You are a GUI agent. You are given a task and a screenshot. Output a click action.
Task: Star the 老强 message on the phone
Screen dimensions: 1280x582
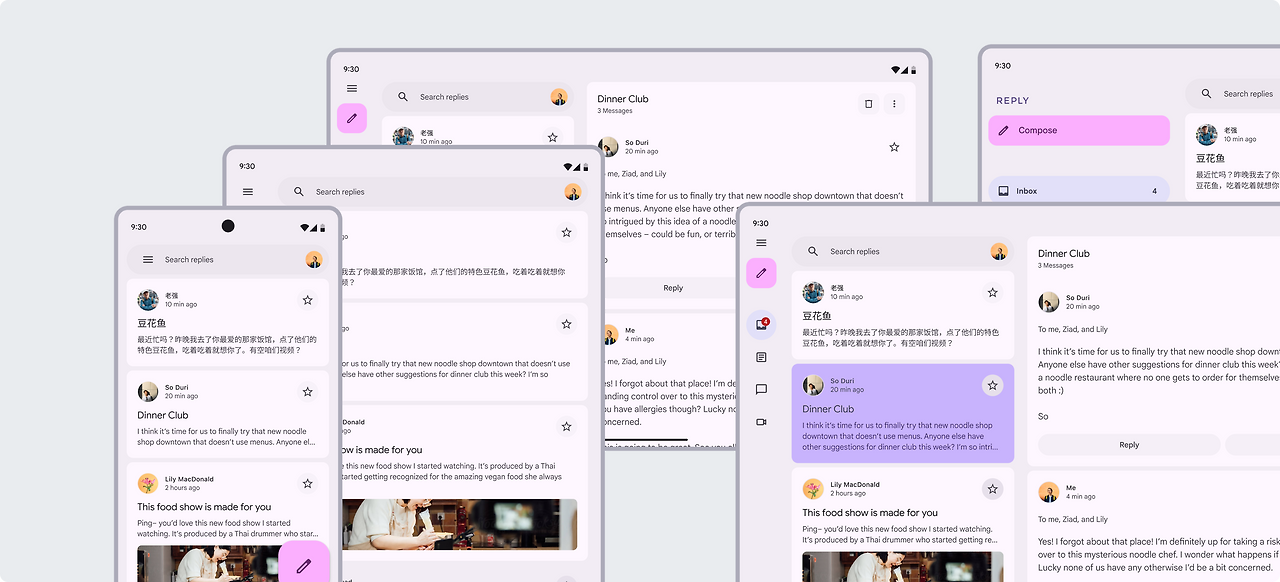tap(307, 300)
